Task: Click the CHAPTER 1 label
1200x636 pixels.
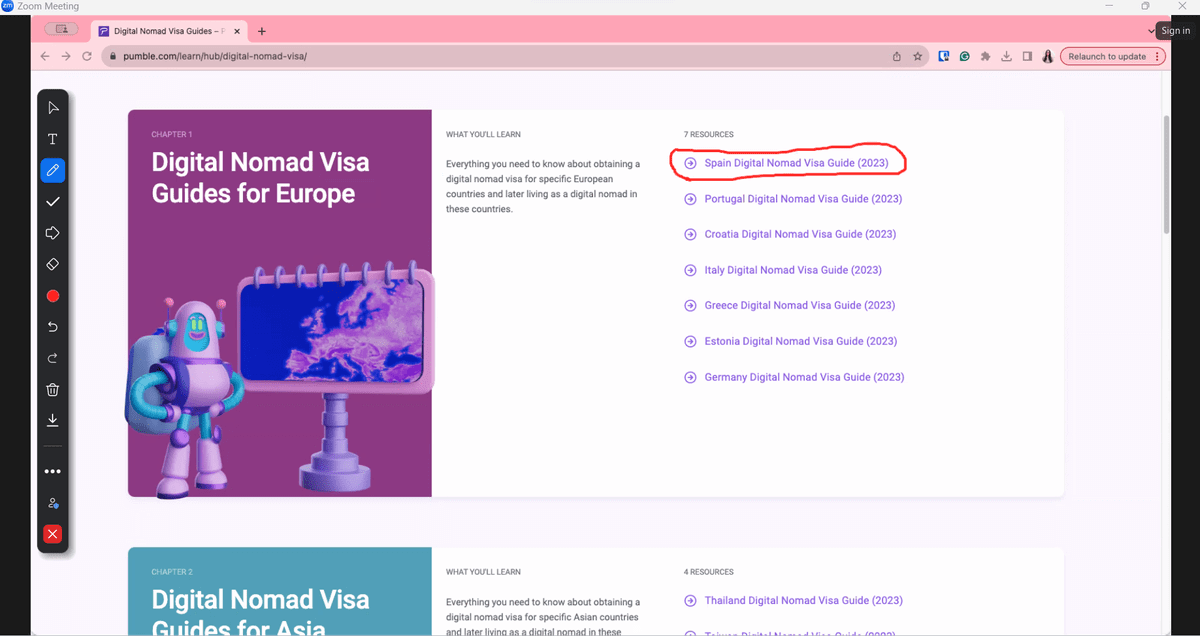Action: point(172,134)
